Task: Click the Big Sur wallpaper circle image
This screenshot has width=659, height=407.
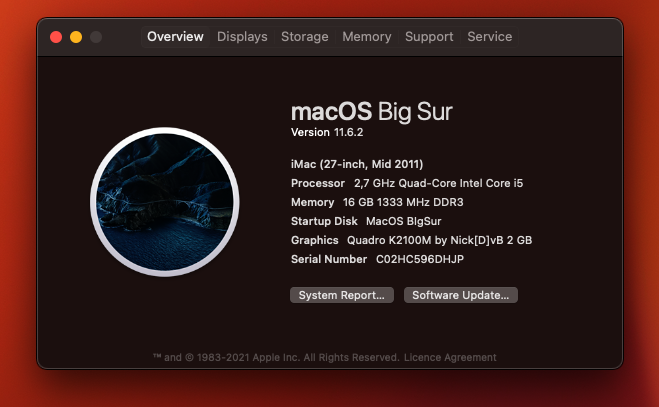Action: (x=165, y=202)
